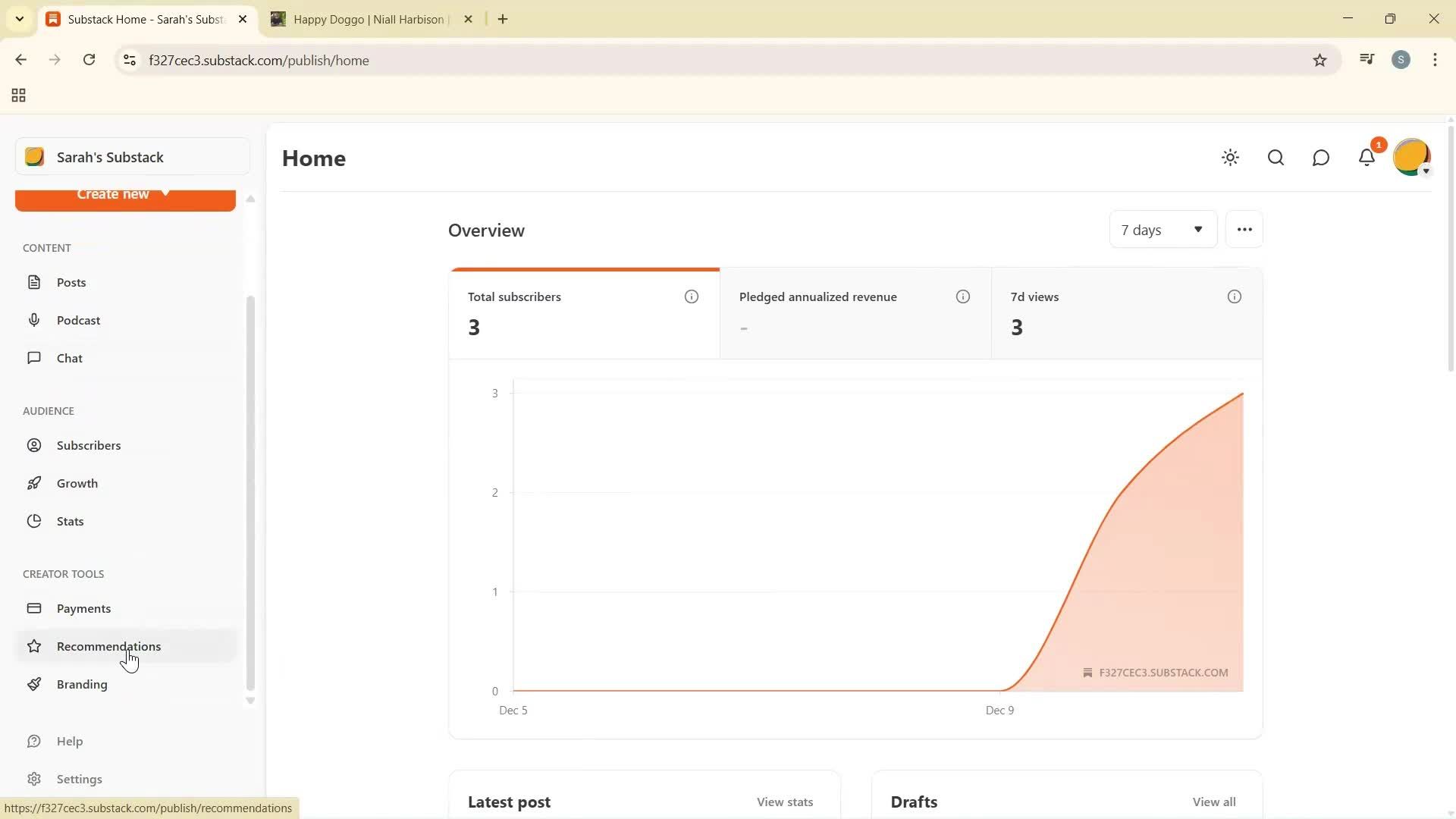Open search magnifier in header
The image size is (1456, 819).
(1276, 158)
